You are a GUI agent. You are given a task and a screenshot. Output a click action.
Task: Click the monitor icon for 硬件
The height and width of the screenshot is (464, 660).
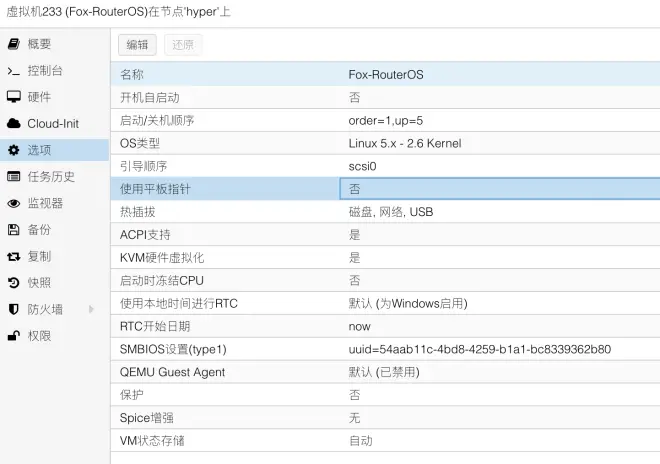click(13, 97)
